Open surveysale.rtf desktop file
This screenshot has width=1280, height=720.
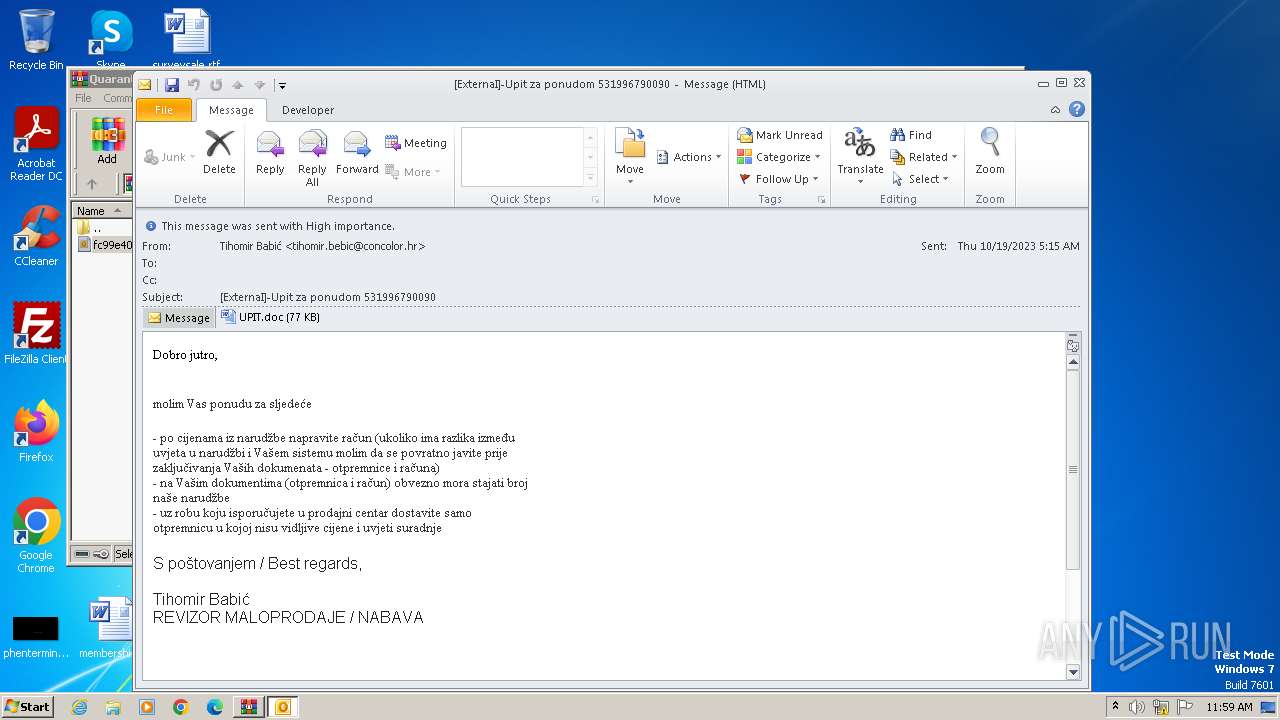click(x=187, y=38)
